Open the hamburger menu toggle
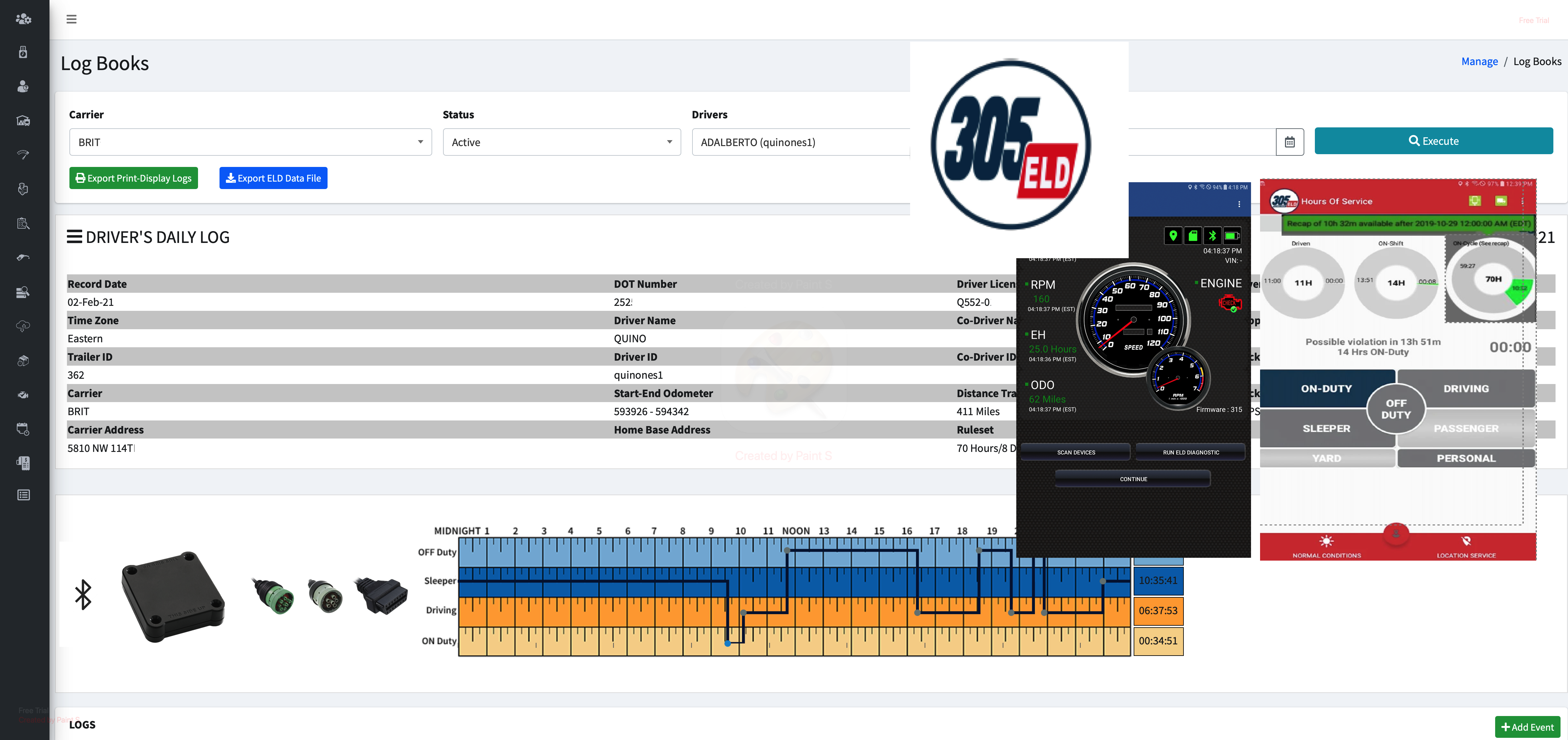This screenshot has height=740, width=1568. pos(71,20)
